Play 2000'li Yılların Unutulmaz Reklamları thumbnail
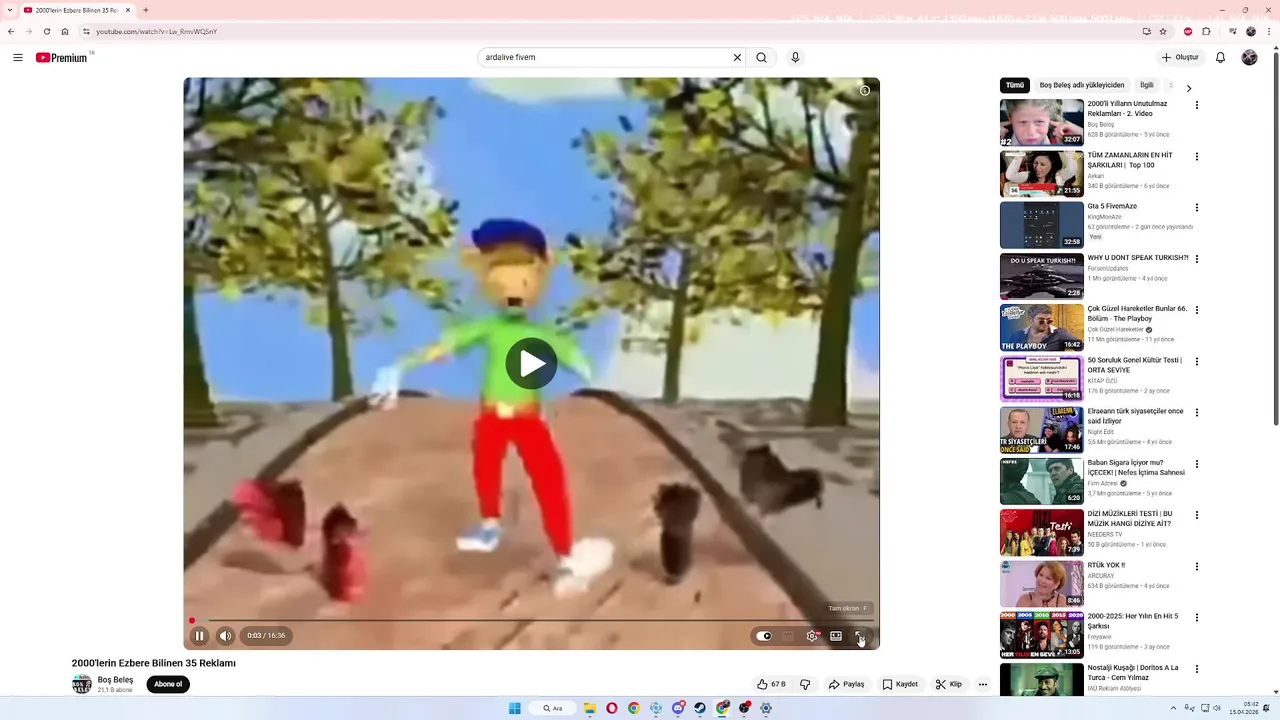 click(1042, 122)
